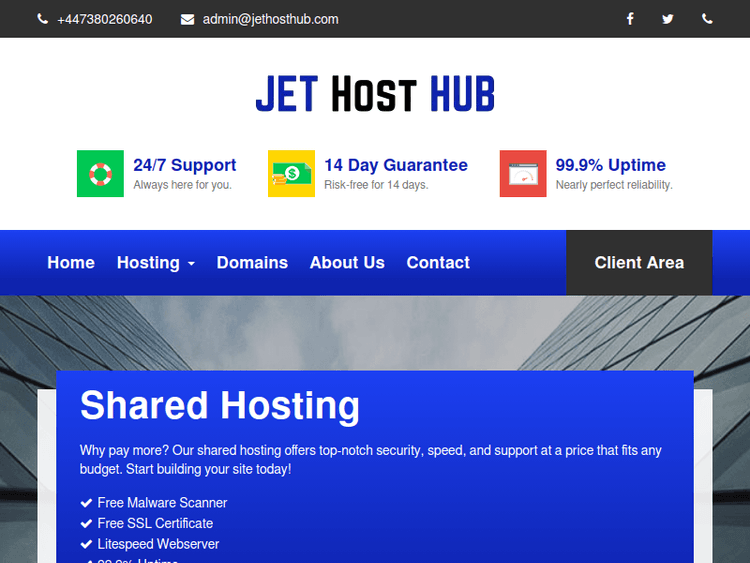
Task: Open the Domains menu item
Action: (x=252, y=263)
